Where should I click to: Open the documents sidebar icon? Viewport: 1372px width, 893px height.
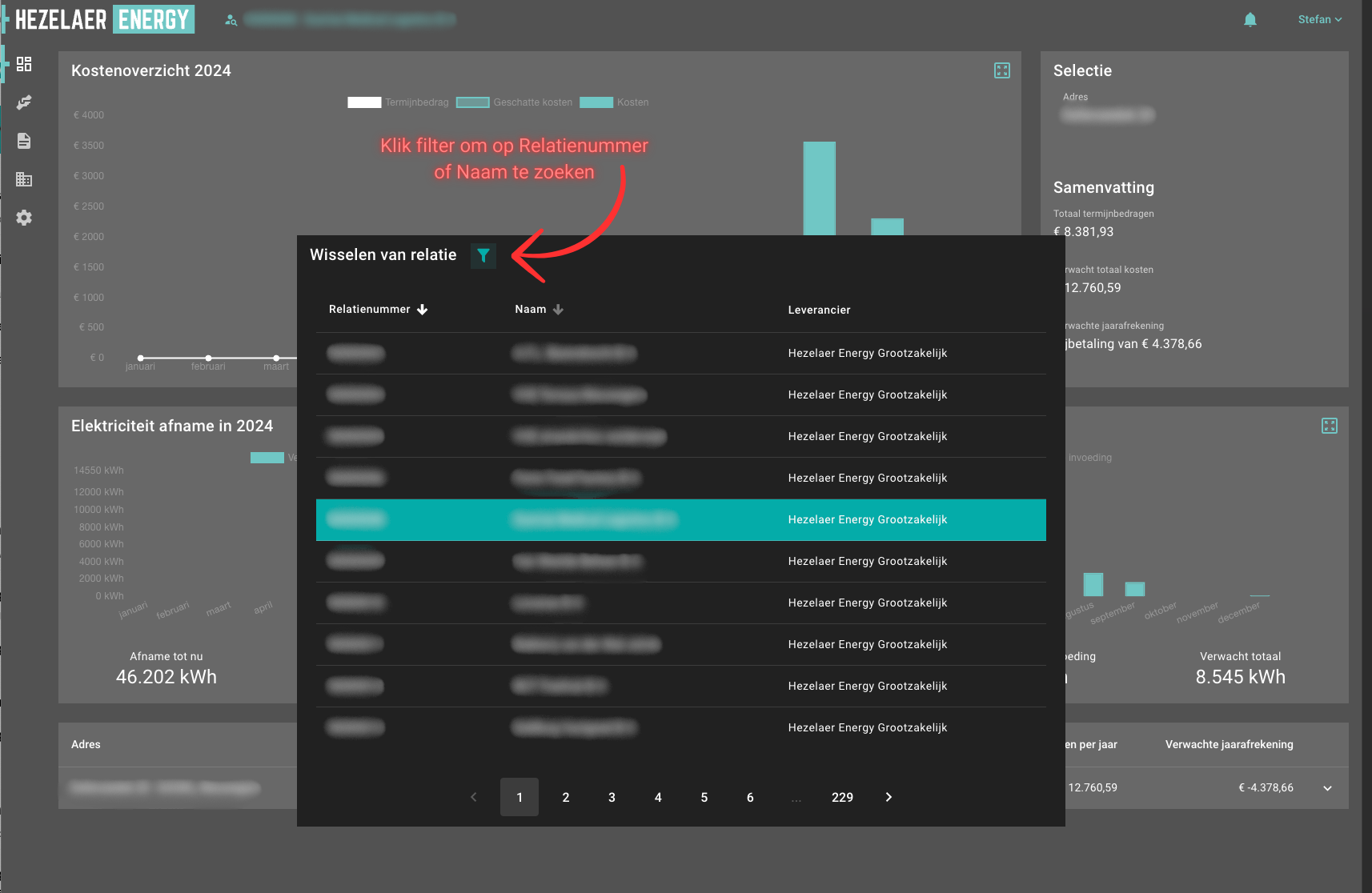click(24, 141)
